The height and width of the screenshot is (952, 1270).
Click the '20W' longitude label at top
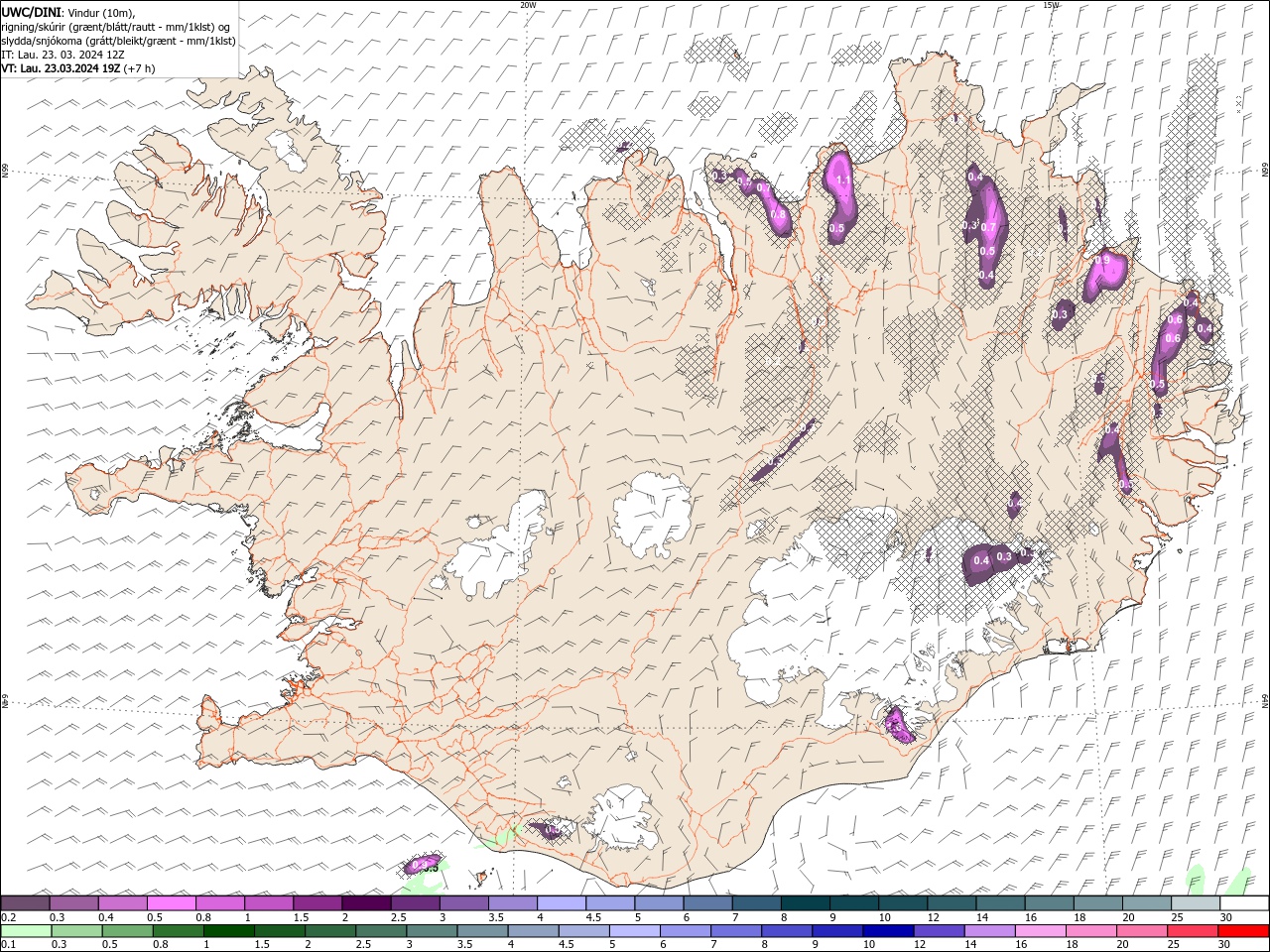tap(528, 5)
